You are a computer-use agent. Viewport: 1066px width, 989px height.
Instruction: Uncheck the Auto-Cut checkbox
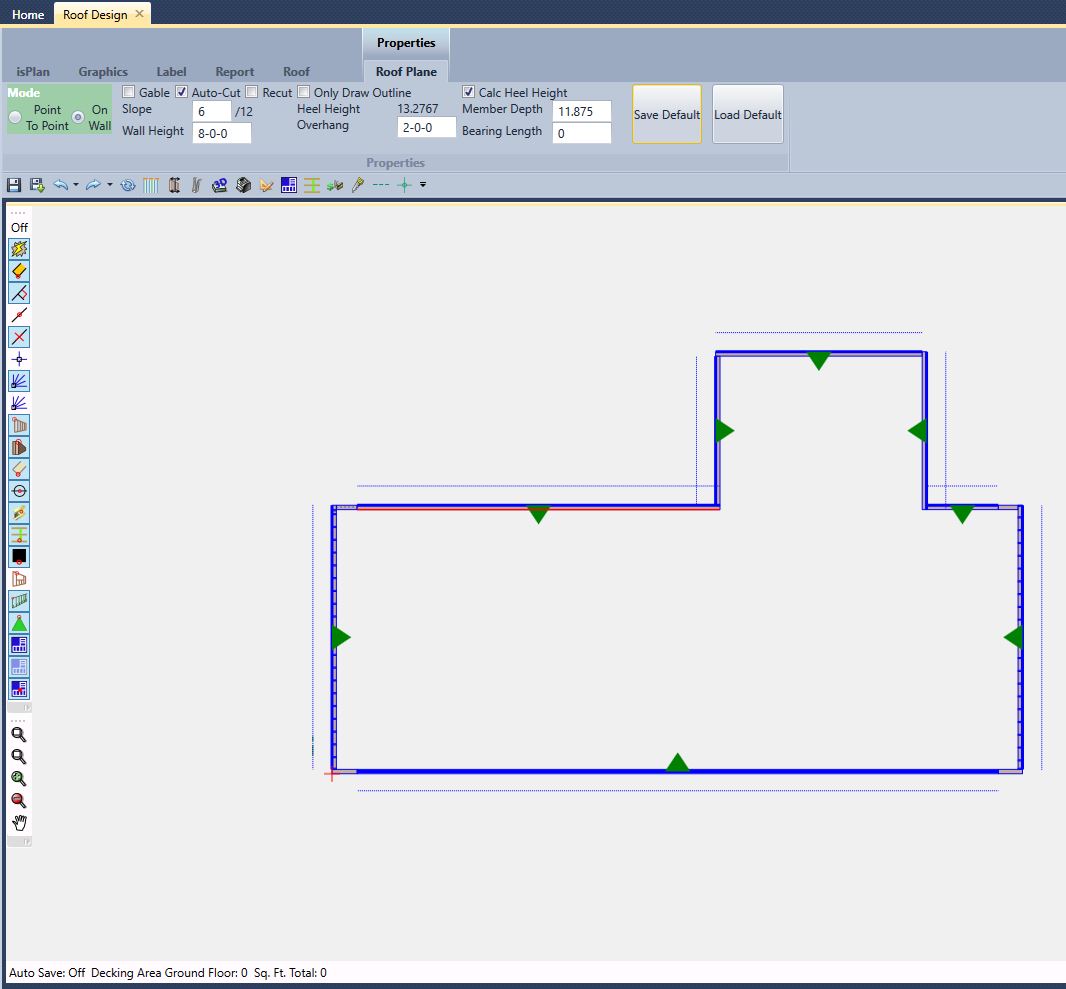coord(181,92)
